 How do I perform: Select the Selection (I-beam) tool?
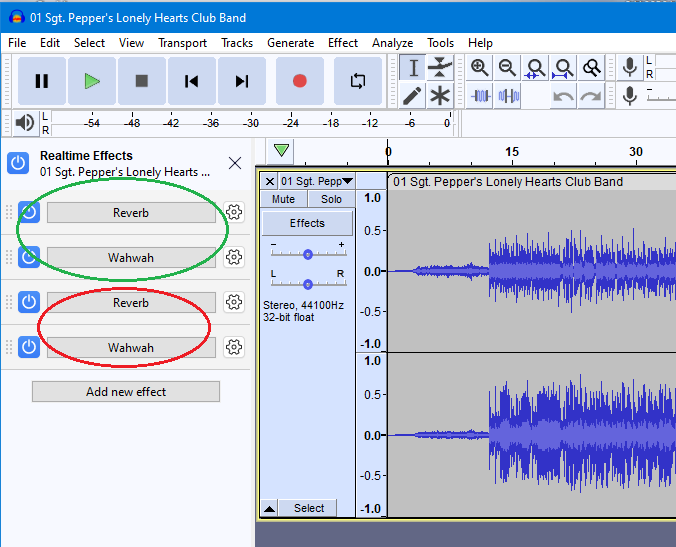413,68
